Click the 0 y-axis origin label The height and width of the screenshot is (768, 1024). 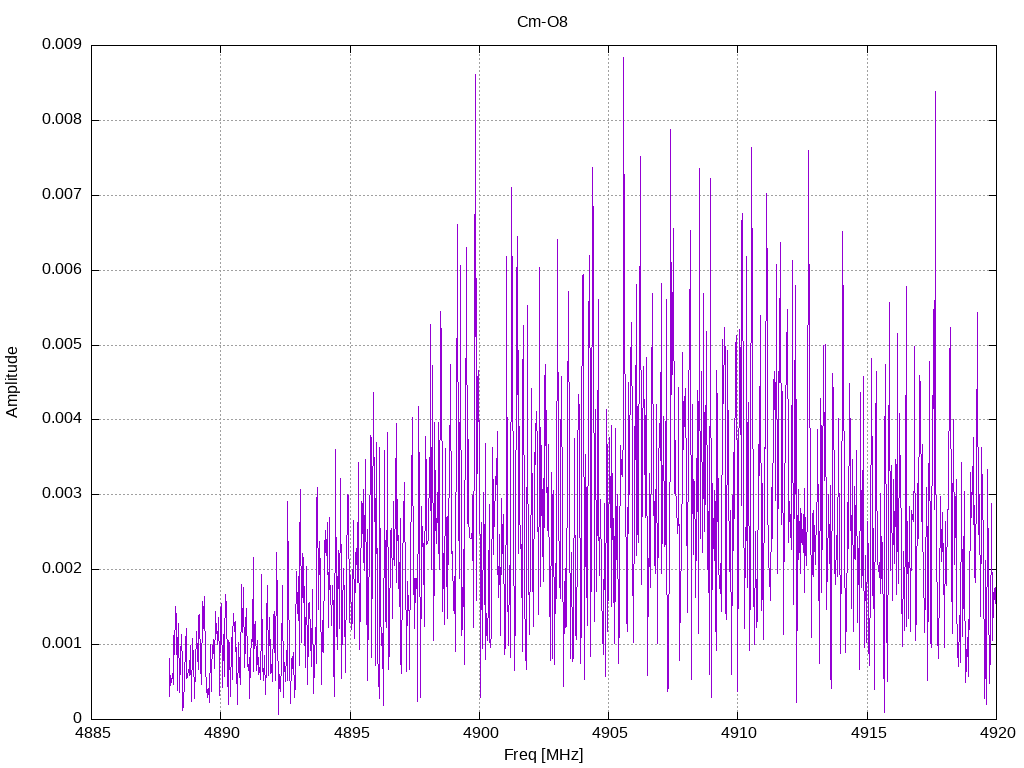[x=77, y=718]
